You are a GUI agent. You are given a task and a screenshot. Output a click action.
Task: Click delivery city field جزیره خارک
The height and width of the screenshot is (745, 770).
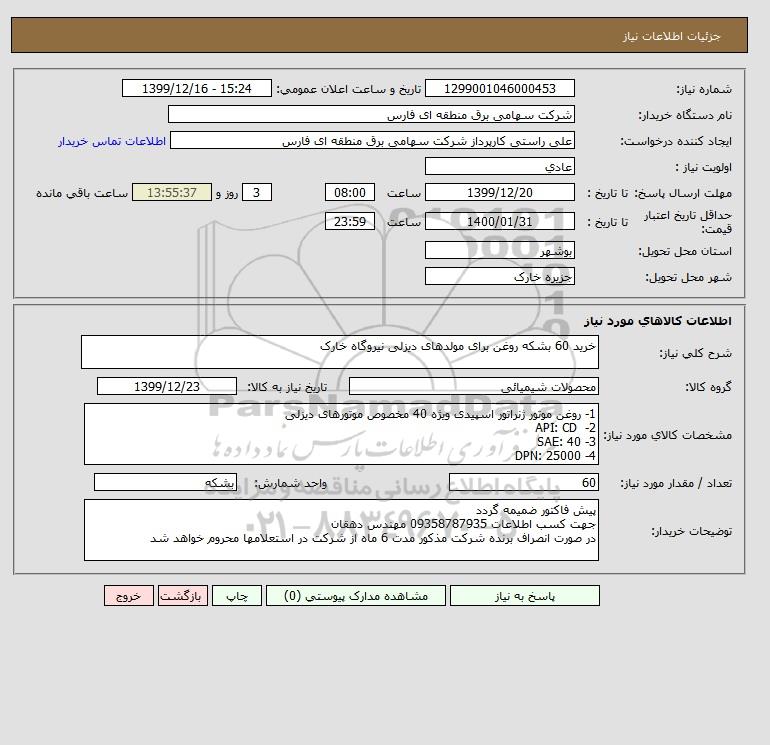tap(499, 276)
